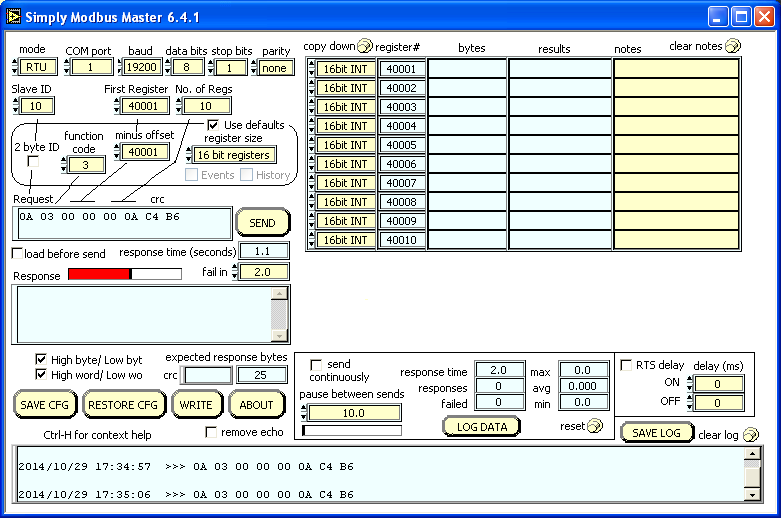Click the No. of Regs stepper arrows
The image size is (781, 518).
point(179,106)
